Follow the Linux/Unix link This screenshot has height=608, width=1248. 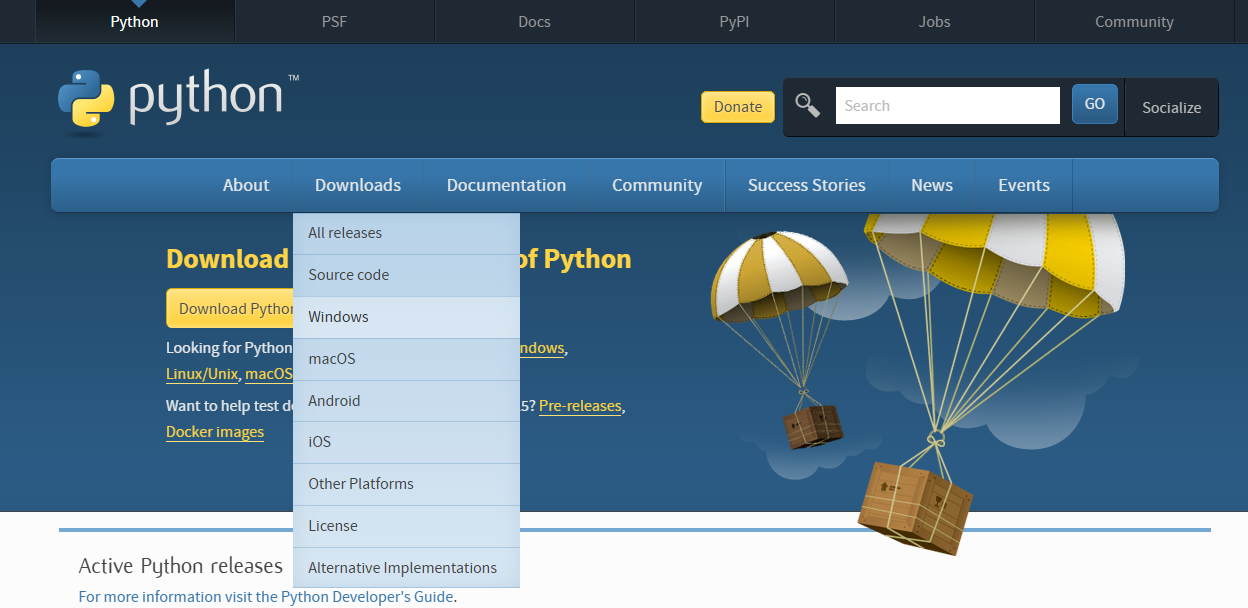202,374
